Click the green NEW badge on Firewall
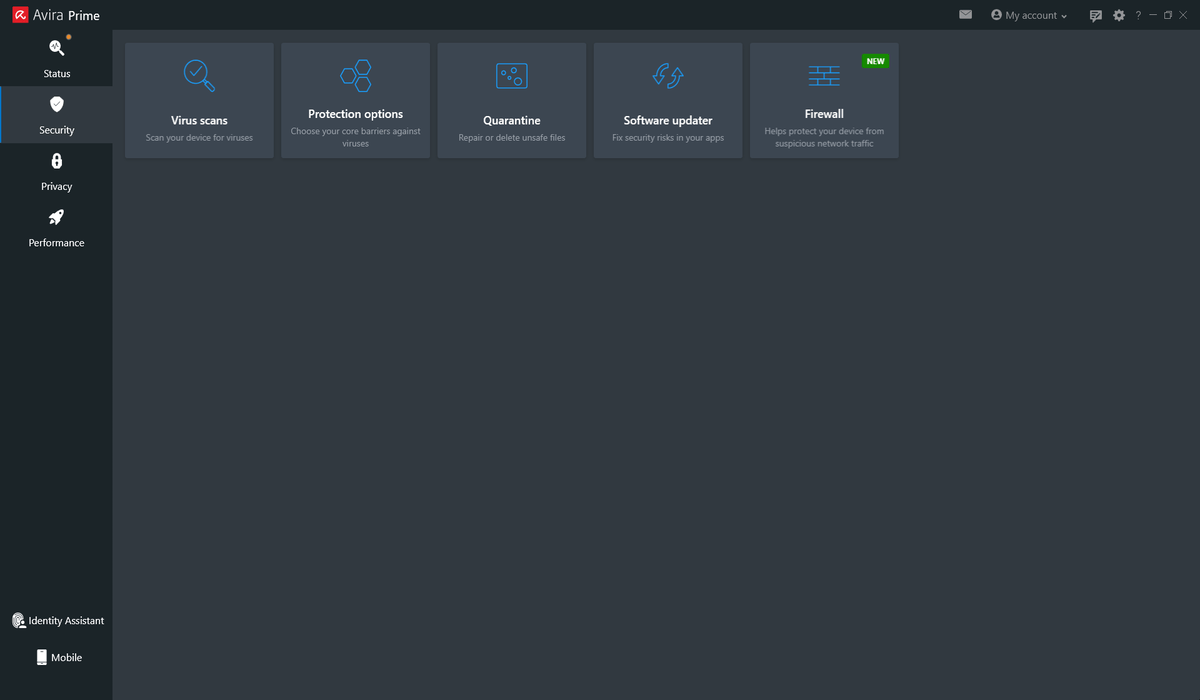The width and height of the screenshot is (1200, 700). 876,60
